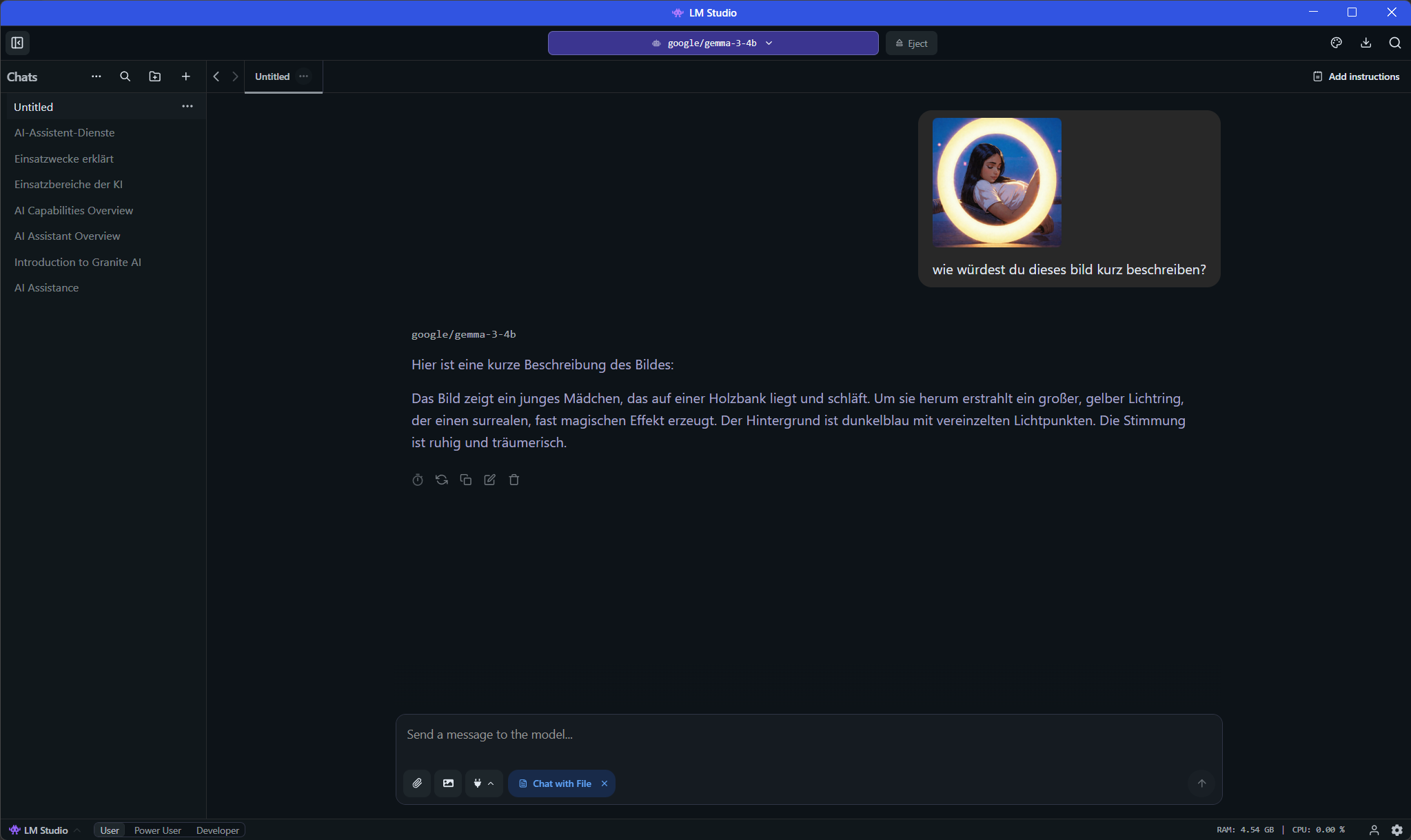Viewport: 1411px width, 840px height.
Task: Create new folder in Chats
Action: [155, 76]
